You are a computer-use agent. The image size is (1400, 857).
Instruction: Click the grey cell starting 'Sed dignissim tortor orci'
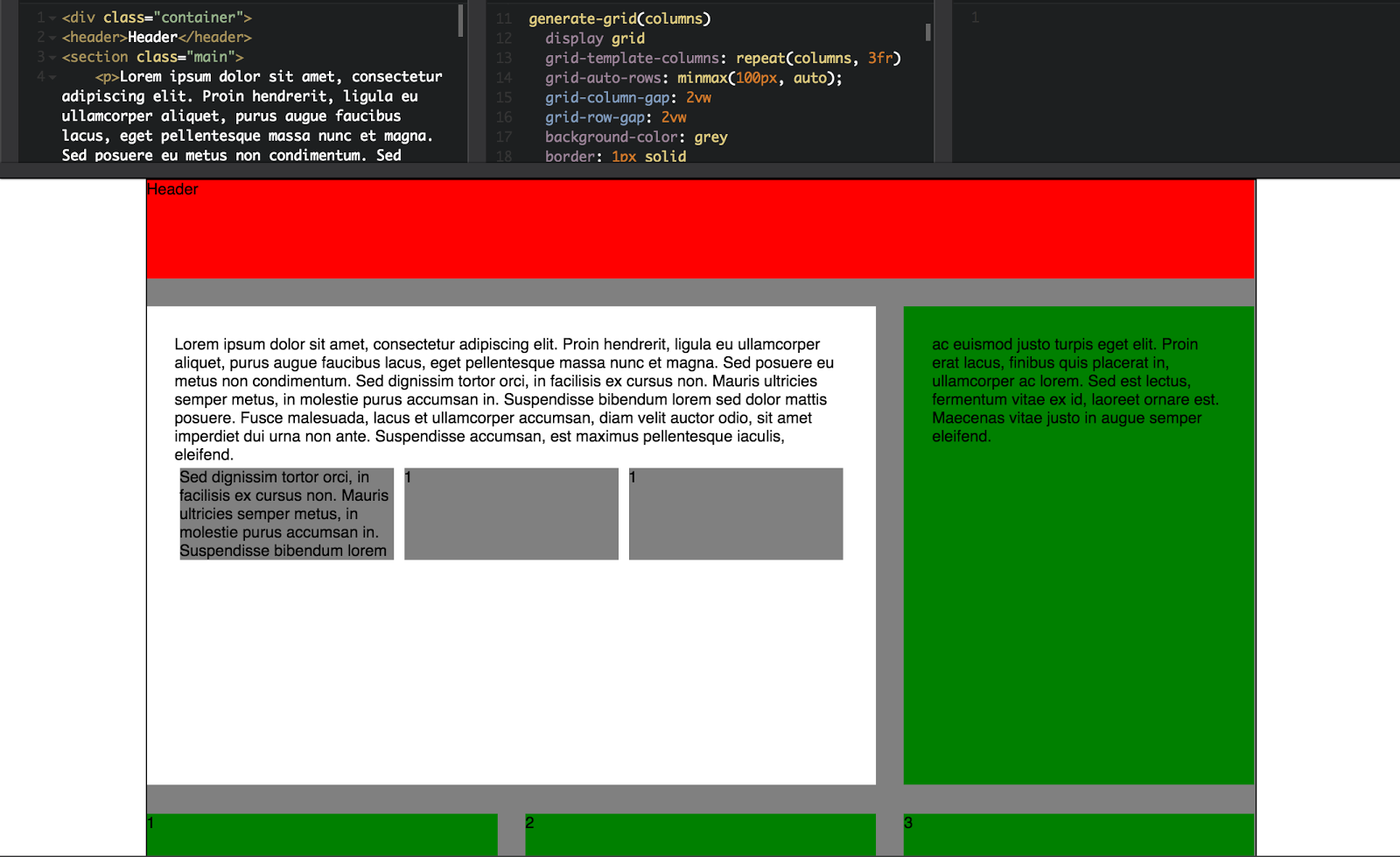(x=286, y=514)
